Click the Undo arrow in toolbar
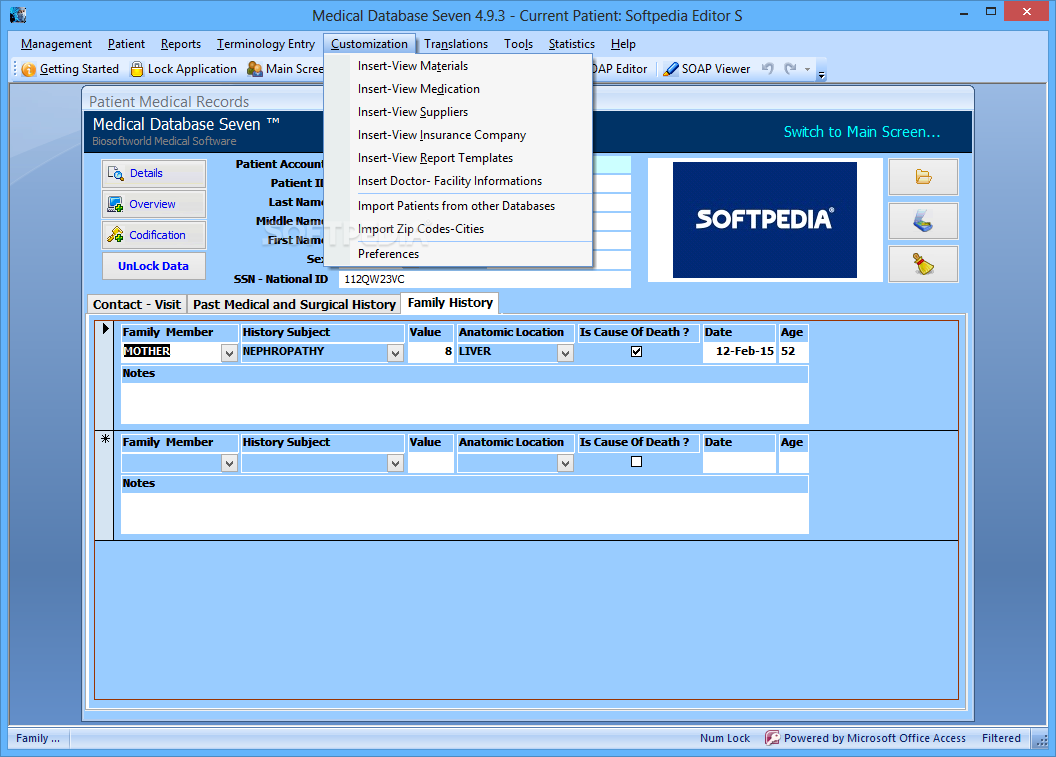The image size is (1056, 757). coord(767,68)
